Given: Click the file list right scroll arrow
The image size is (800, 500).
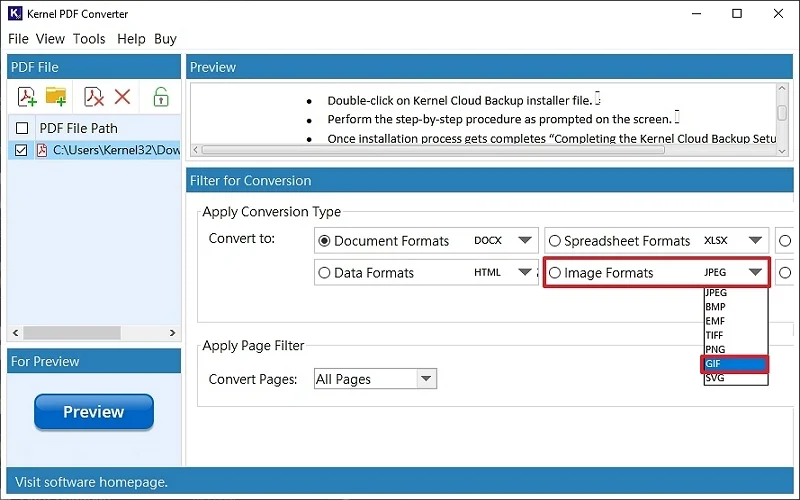Looking at the screenshot, I should click(x=172, y=333).
